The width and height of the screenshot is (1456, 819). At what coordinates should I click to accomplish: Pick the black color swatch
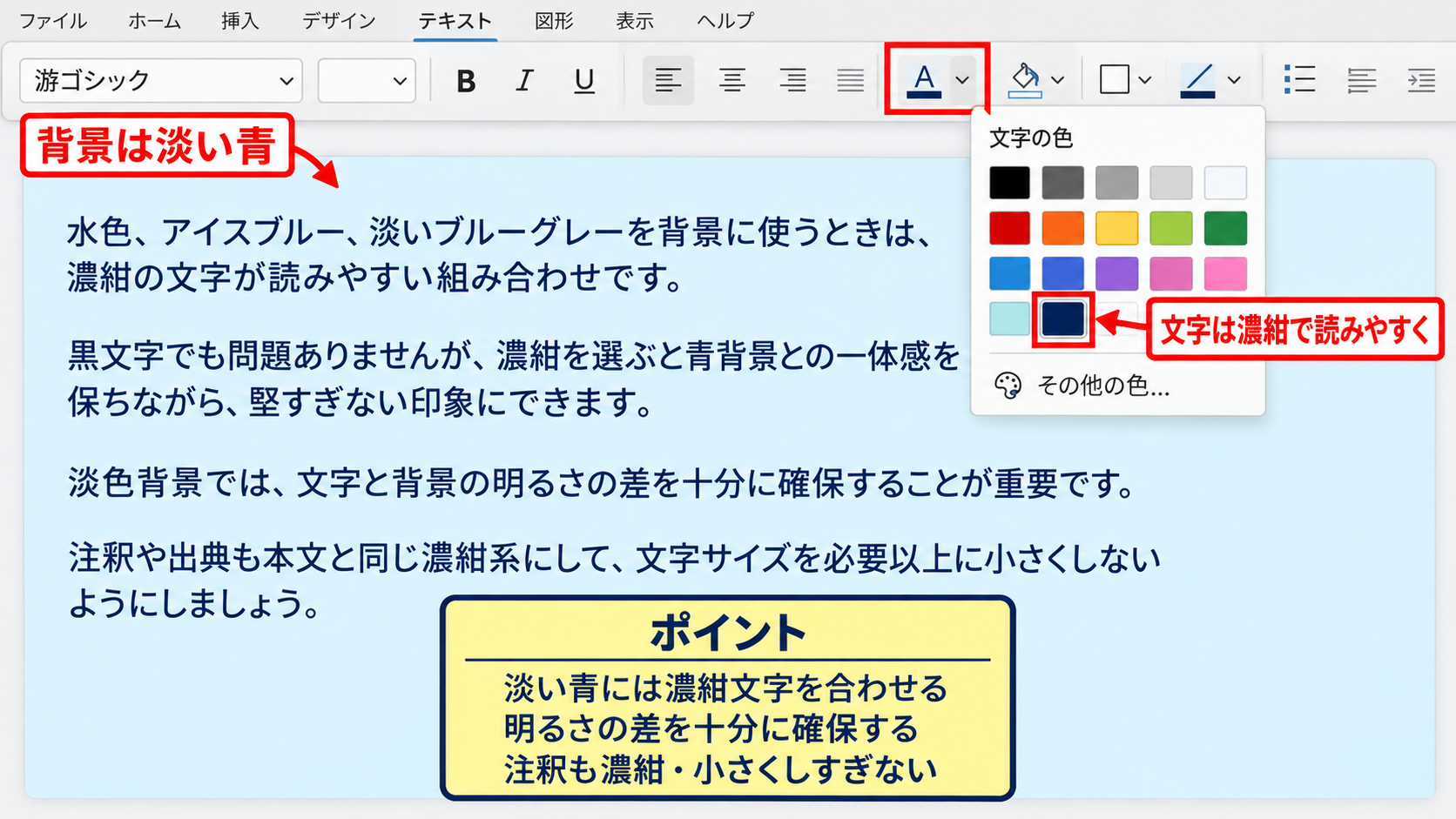click(1009, 183)
